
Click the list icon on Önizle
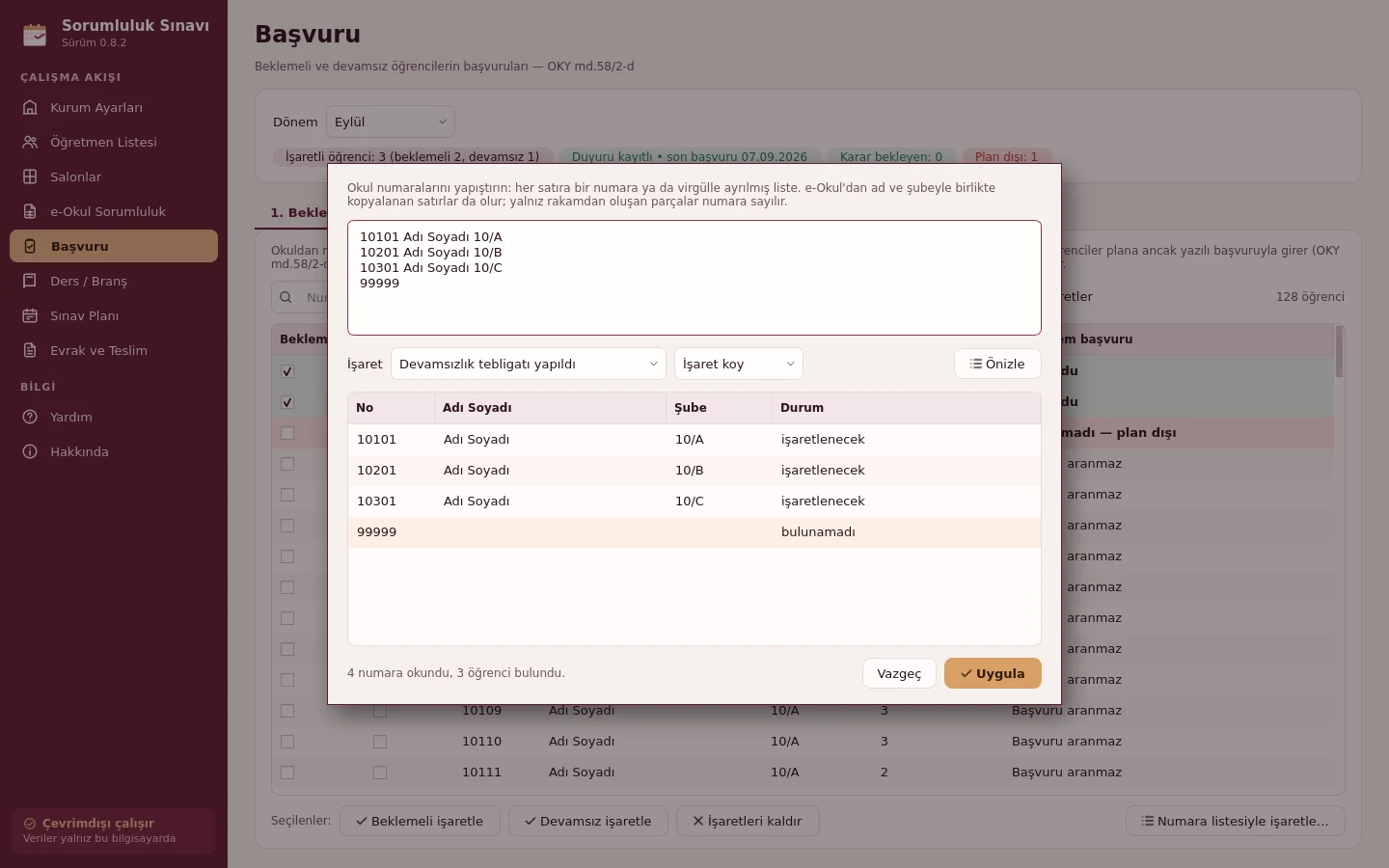point(976,364)
